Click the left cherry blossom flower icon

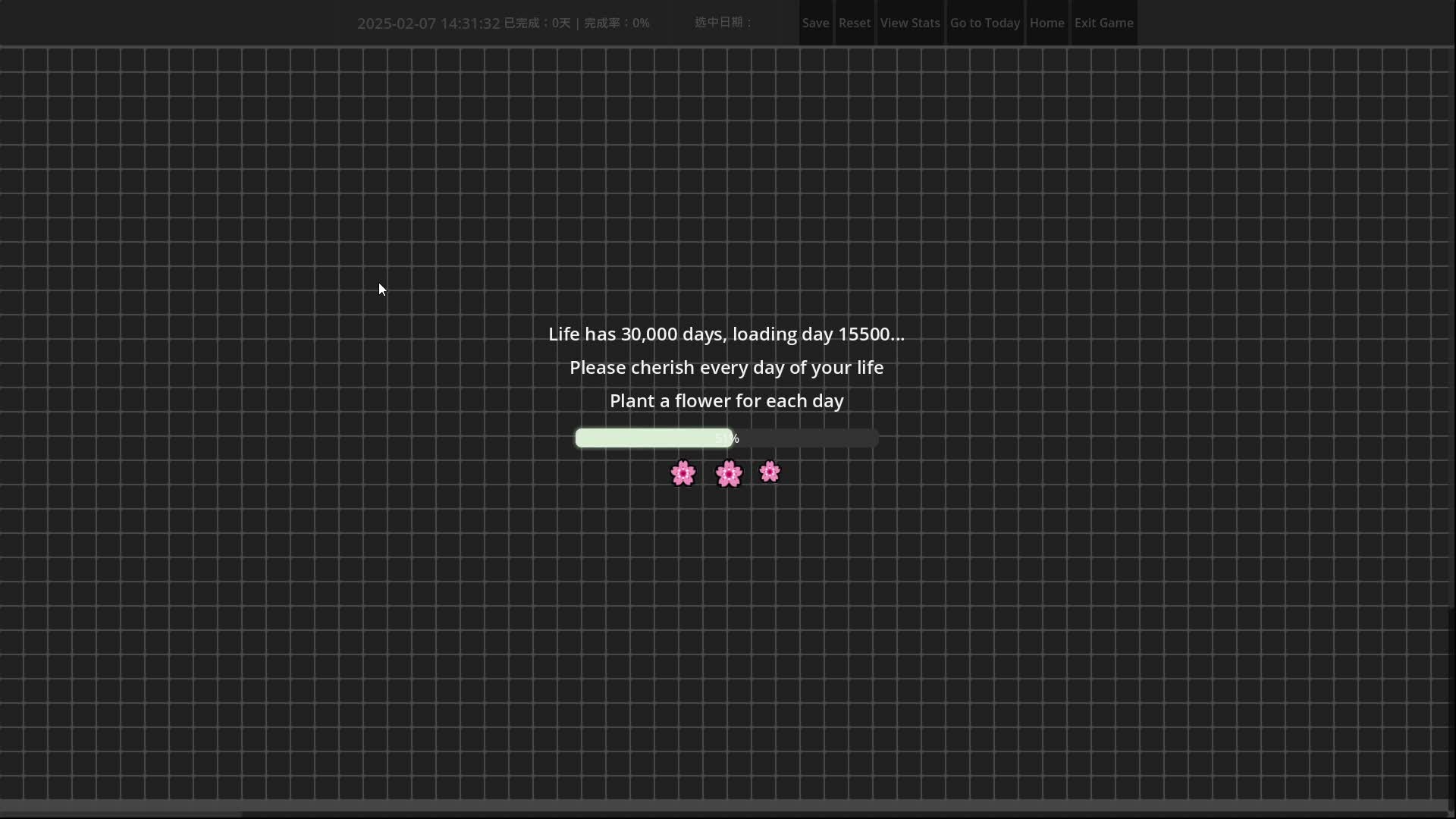pyautogui.click(x=683, y=473)
